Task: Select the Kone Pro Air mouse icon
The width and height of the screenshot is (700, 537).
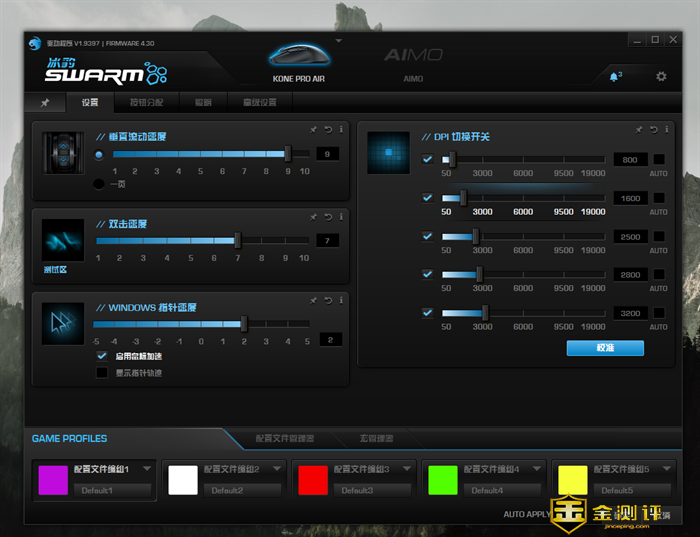Action: tap(299, 55)
